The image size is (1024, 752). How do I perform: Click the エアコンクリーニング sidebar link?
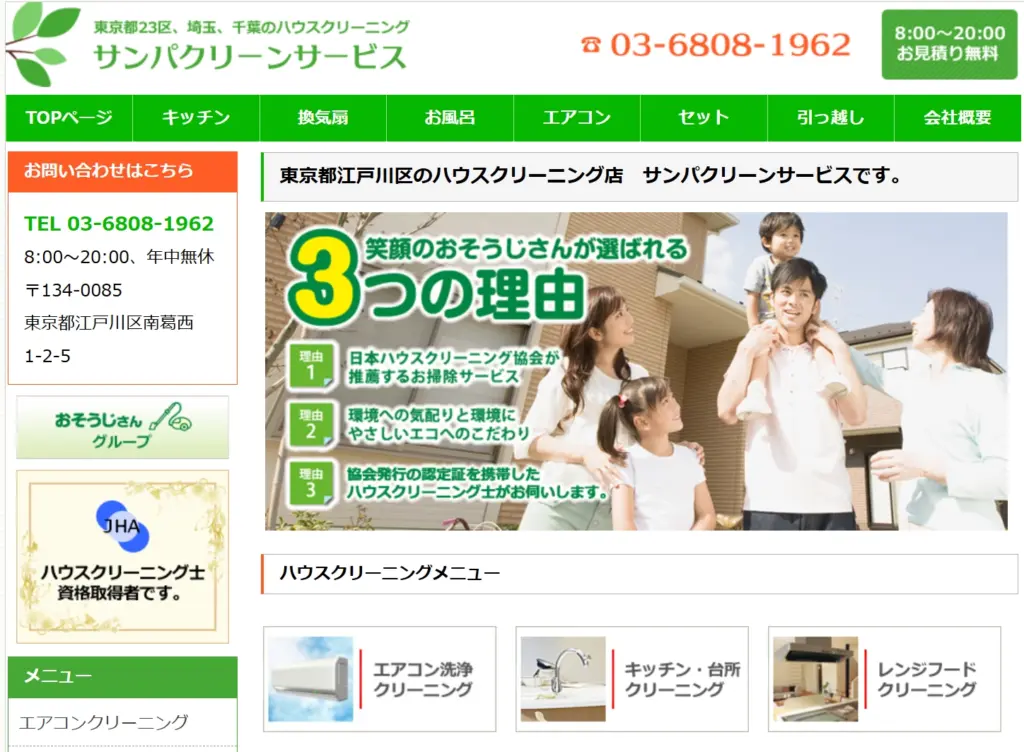click(x=104, y=722)
